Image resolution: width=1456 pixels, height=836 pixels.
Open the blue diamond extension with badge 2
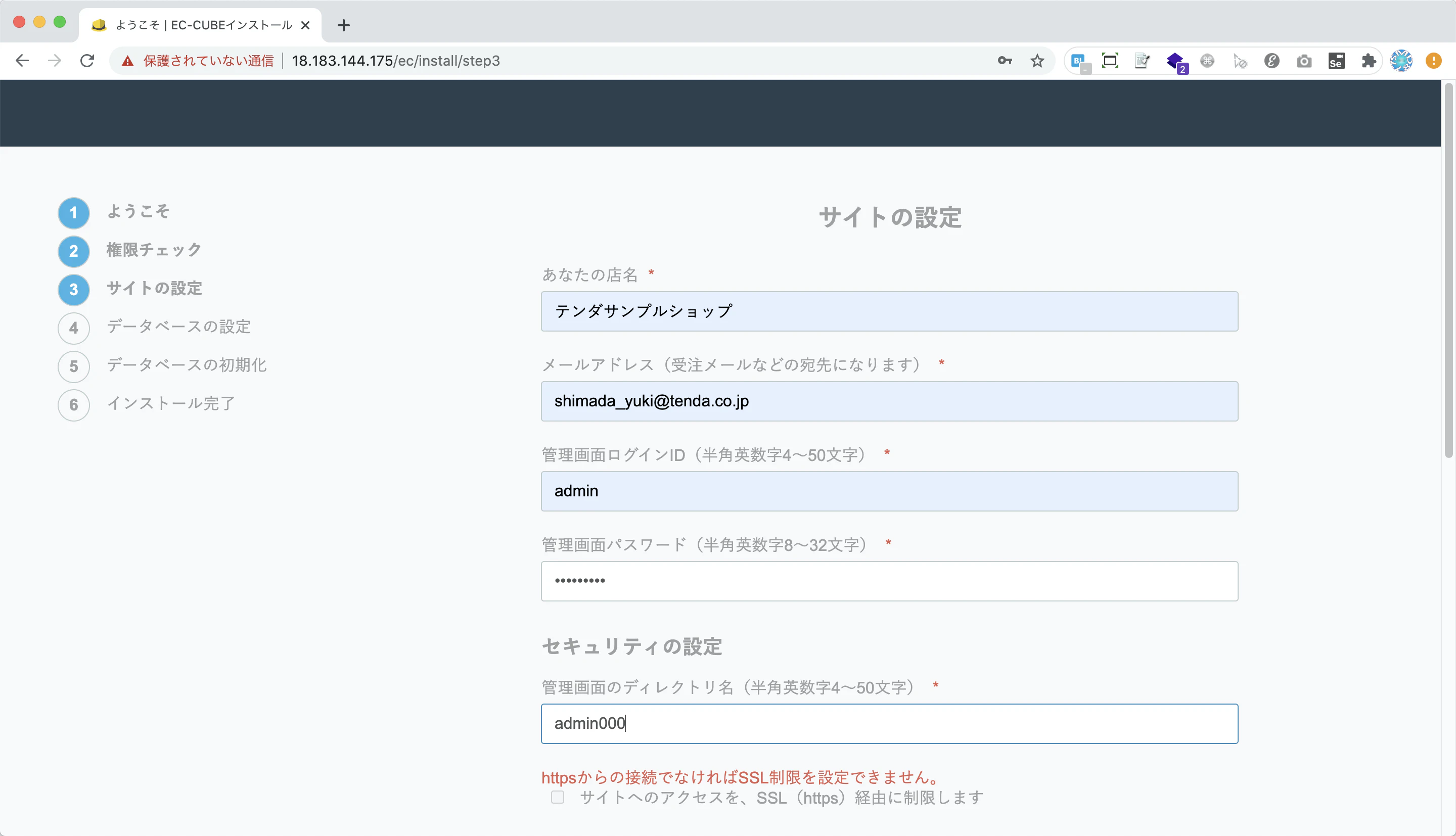click(1176, 62)
